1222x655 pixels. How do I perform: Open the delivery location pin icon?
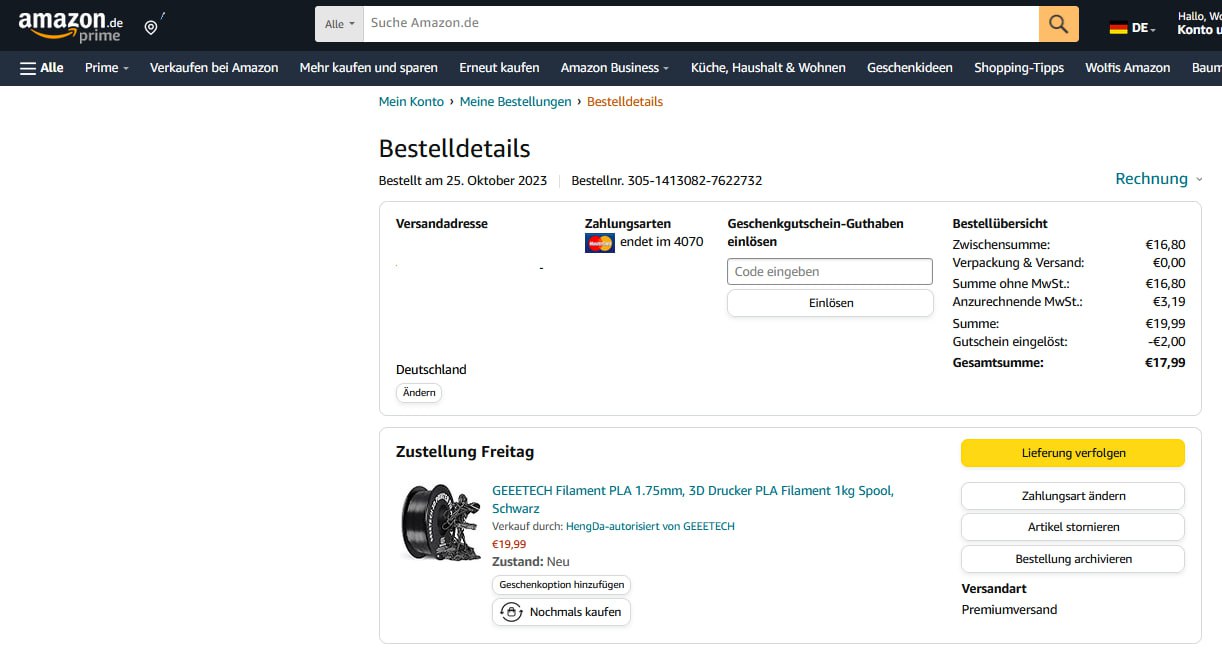(152, 26)
